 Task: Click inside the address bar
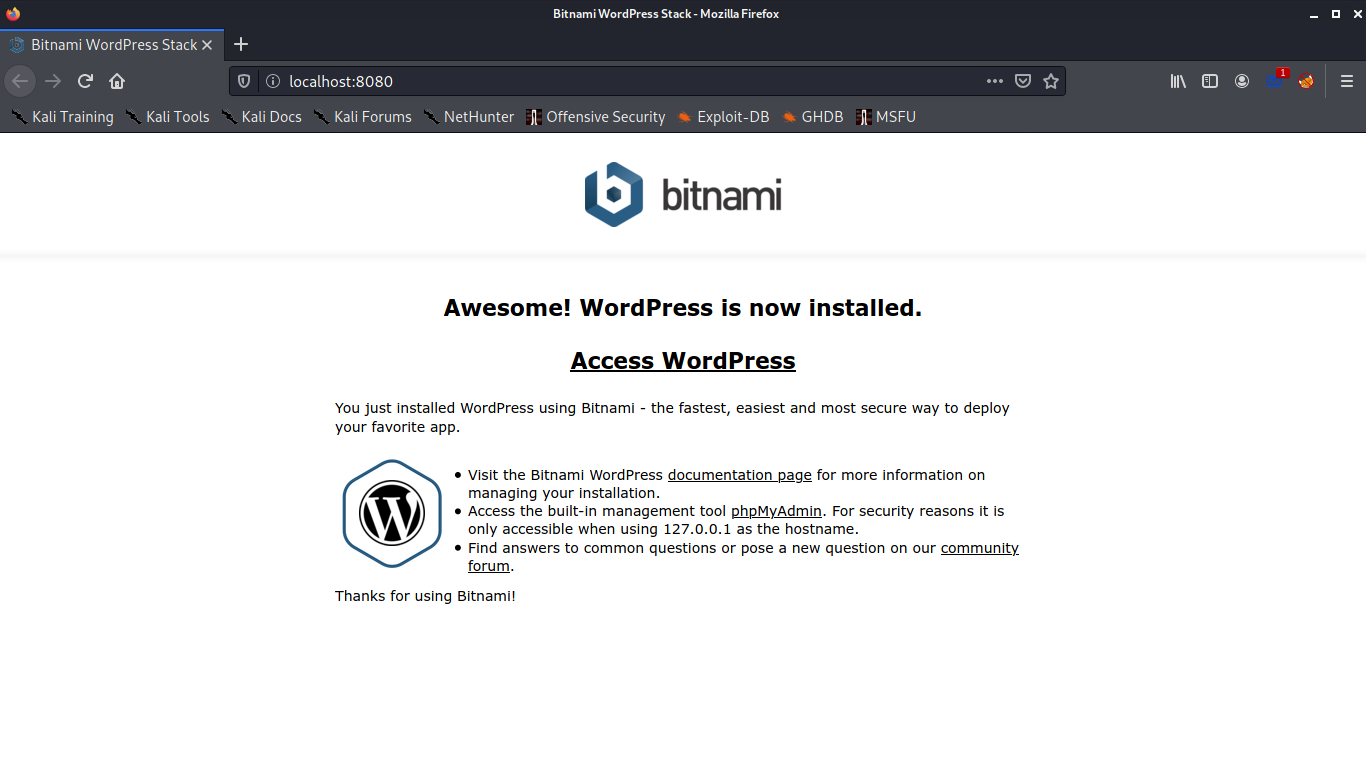click(600, 81)
